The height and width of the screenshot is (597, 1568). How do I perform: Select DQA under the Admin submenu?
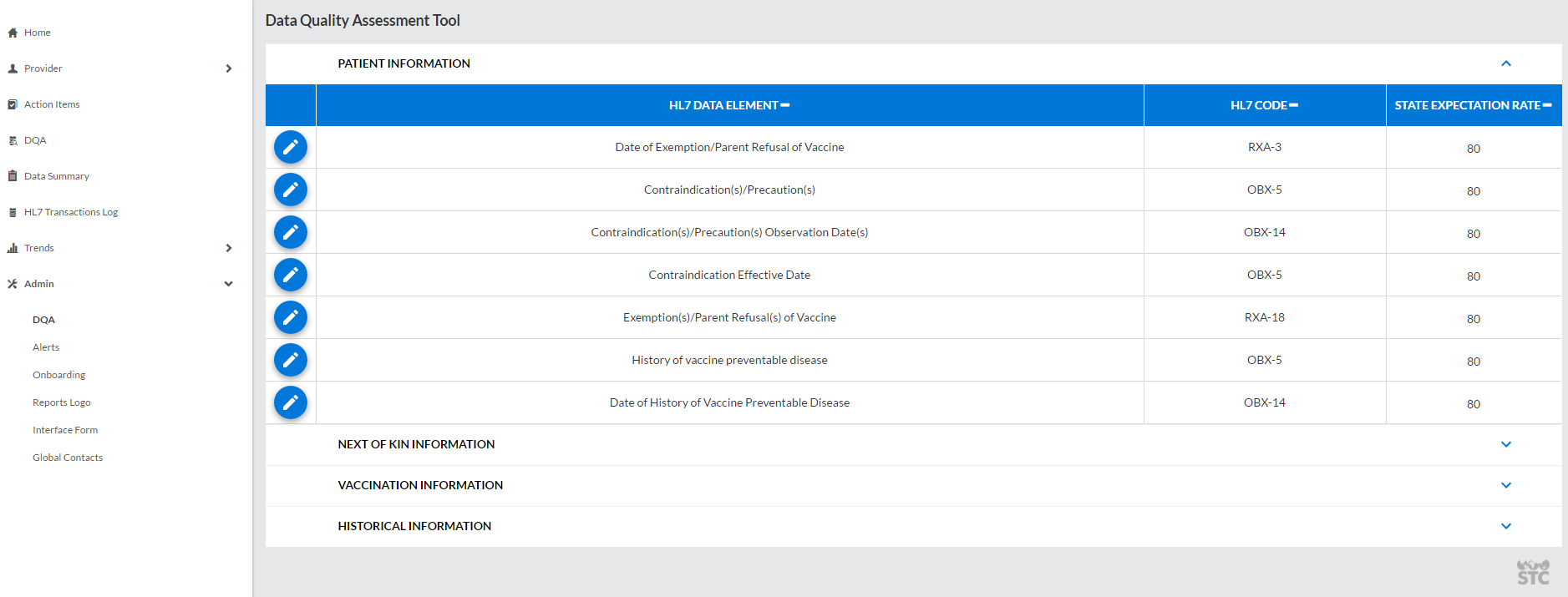tap(43, 320)
